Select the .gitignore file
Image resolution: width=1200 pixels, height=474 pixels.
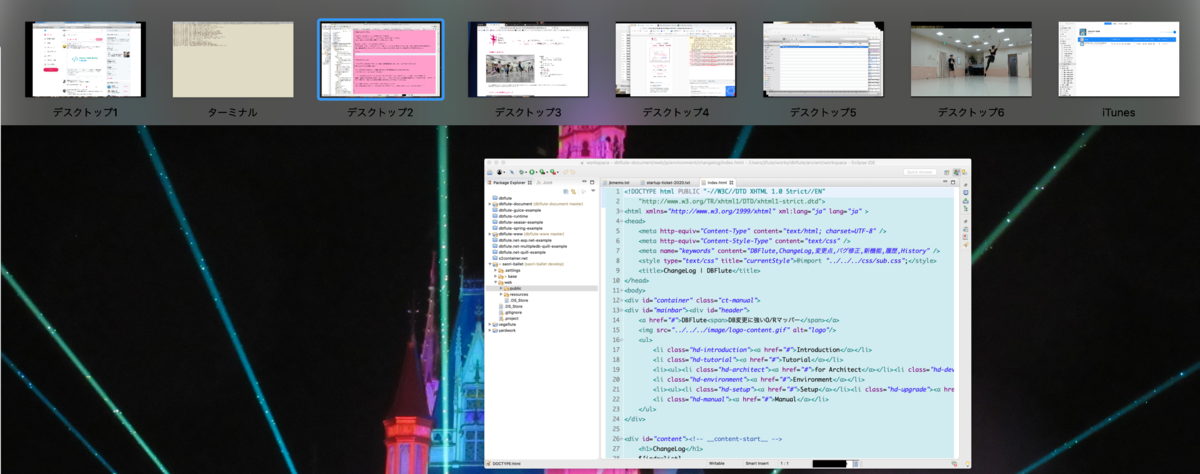(513, 312)
